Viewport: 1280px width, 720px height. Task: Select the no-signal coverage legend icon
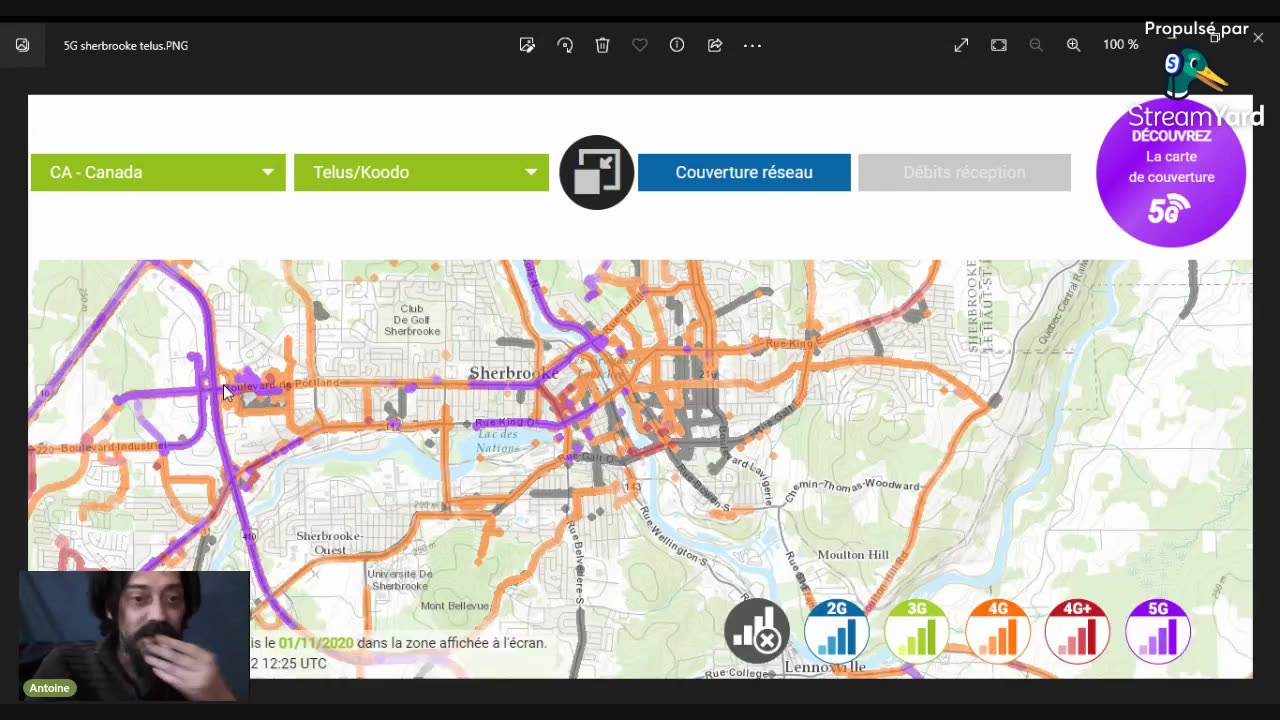click(757, 631)
